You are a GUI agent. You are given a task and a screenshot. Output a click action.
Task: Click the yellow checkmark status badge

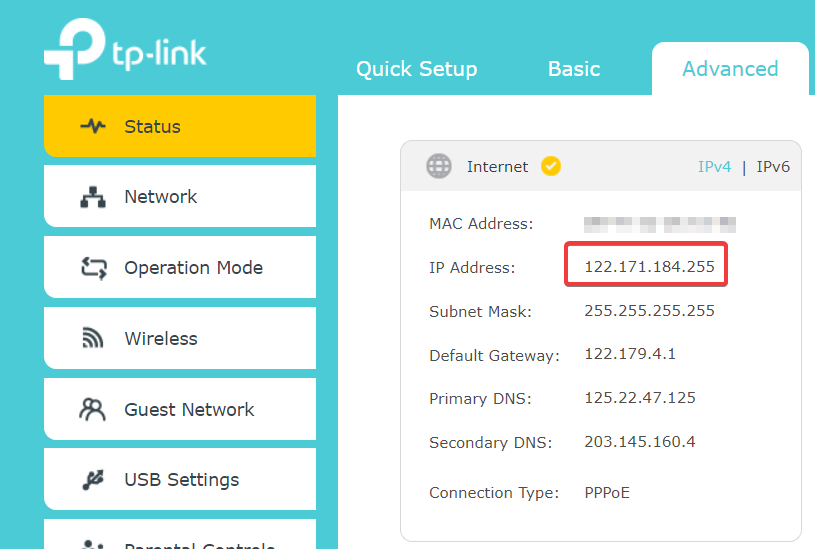coord(551,166)
